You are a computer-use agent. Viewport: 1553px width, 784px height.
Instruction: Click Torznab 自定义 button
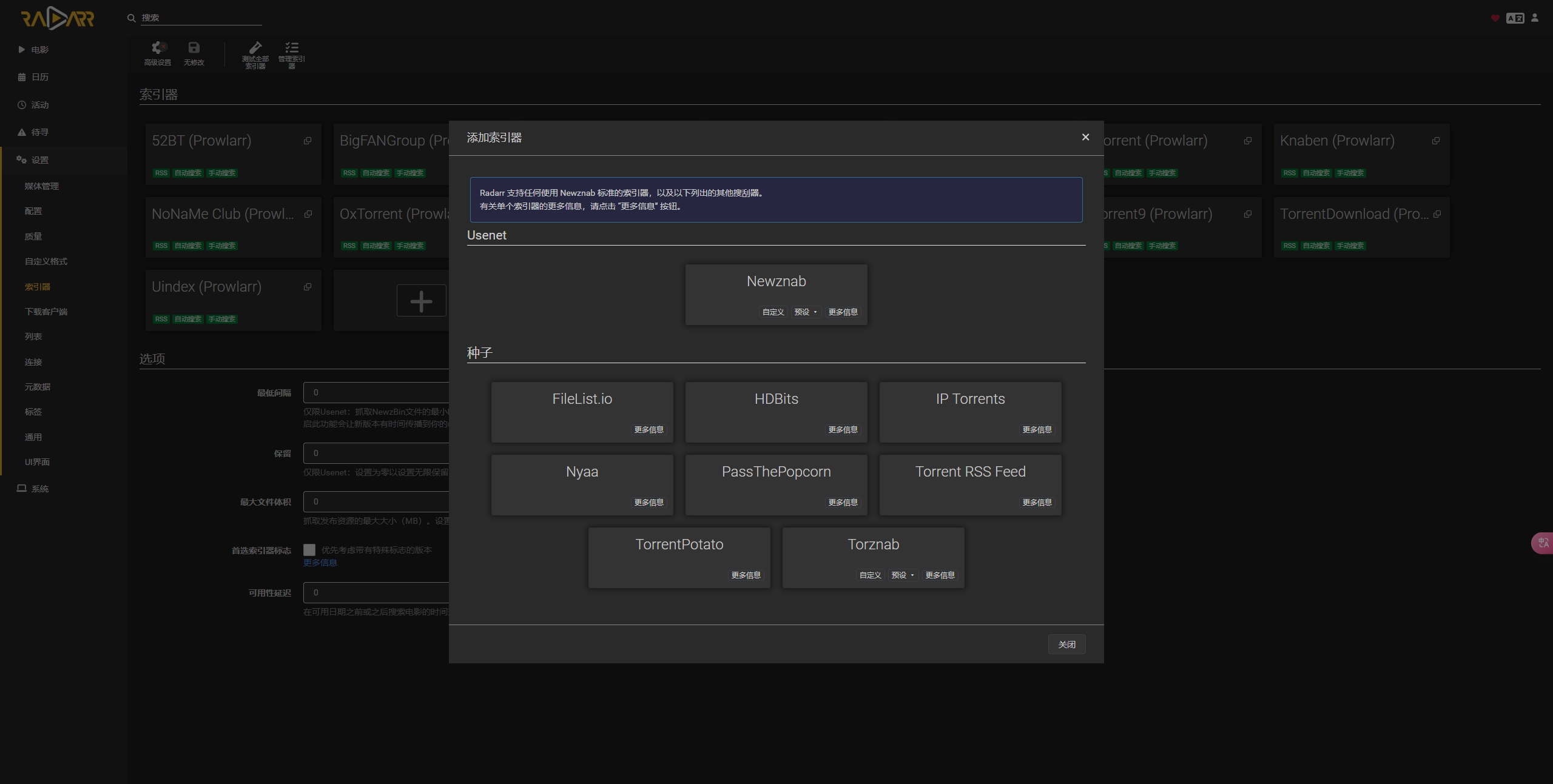point(871,575)
